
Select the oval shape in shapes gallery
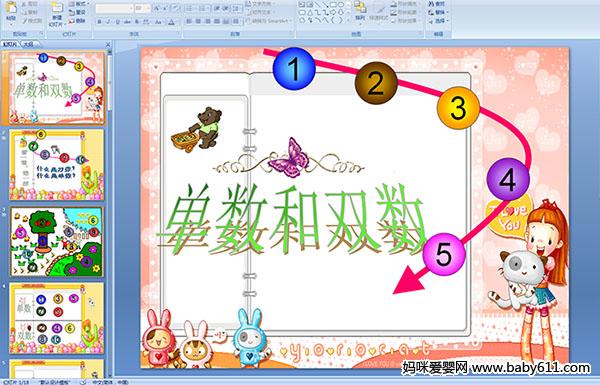click(x=341, y=4)
